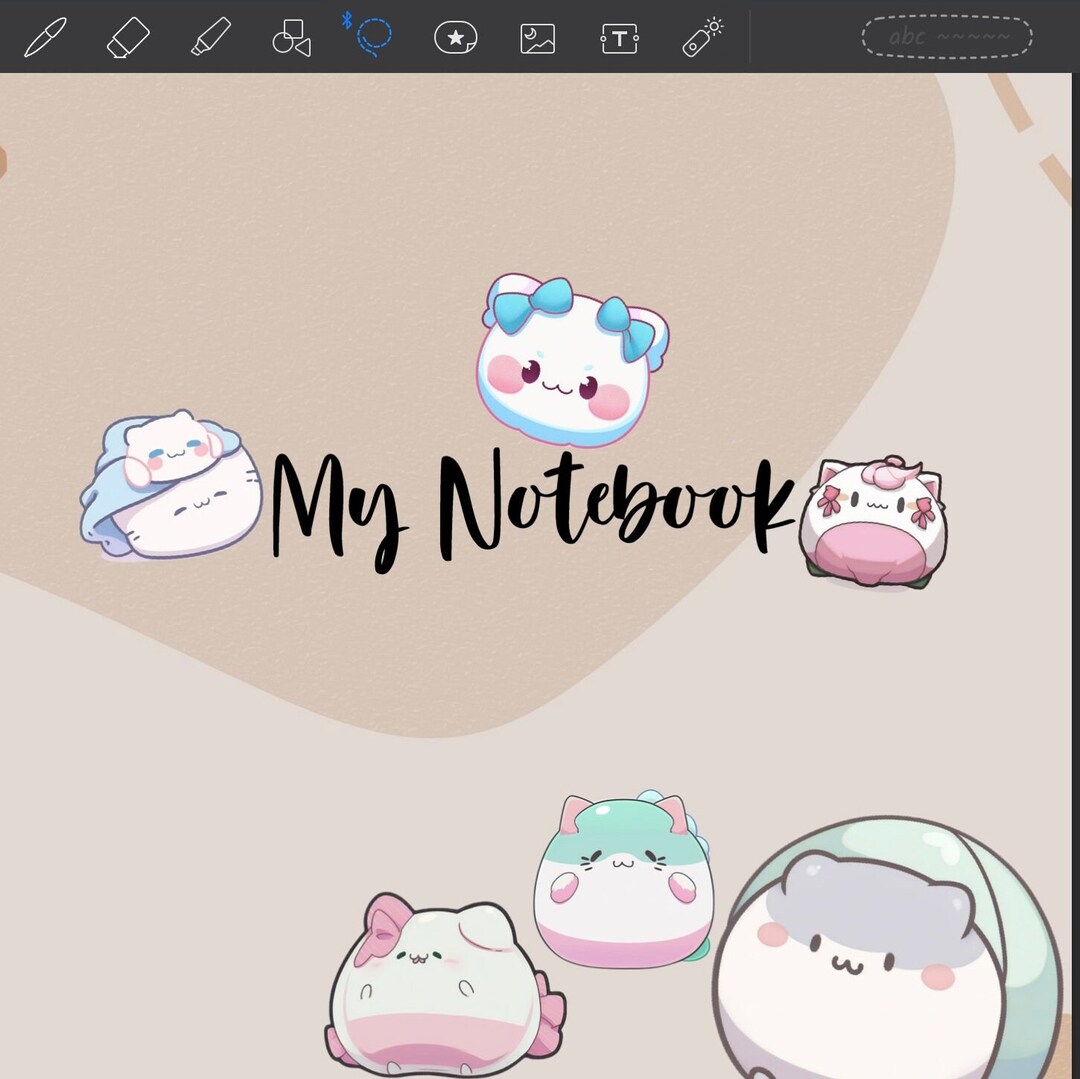Click the handwriting search field showing abc
The image size is (1080, 1079).
[945, 37]
